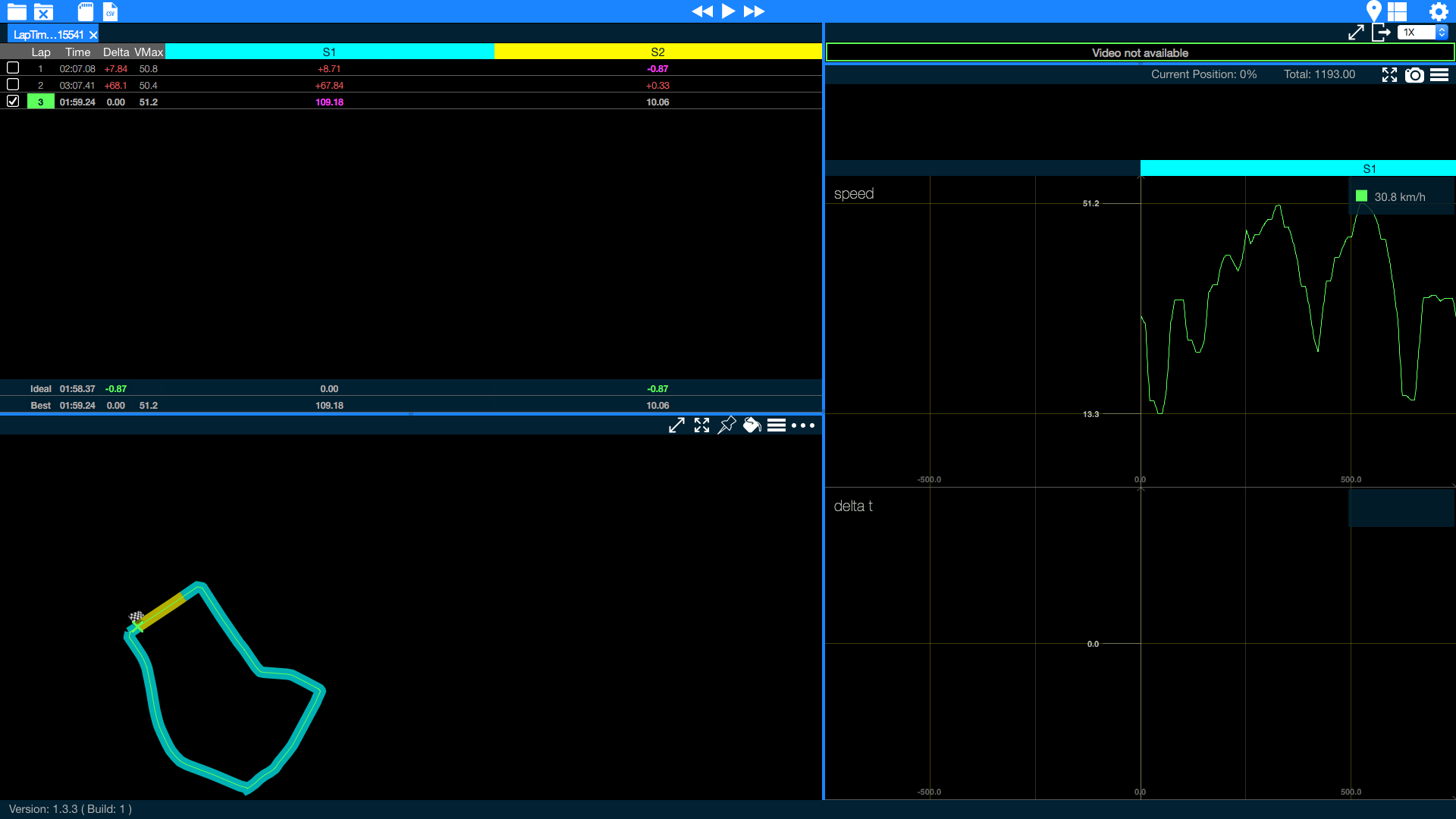This screenshot has width=1456, height=819.
Task: Take a snapshot with the camera icon
Action: click(1415, 74)
